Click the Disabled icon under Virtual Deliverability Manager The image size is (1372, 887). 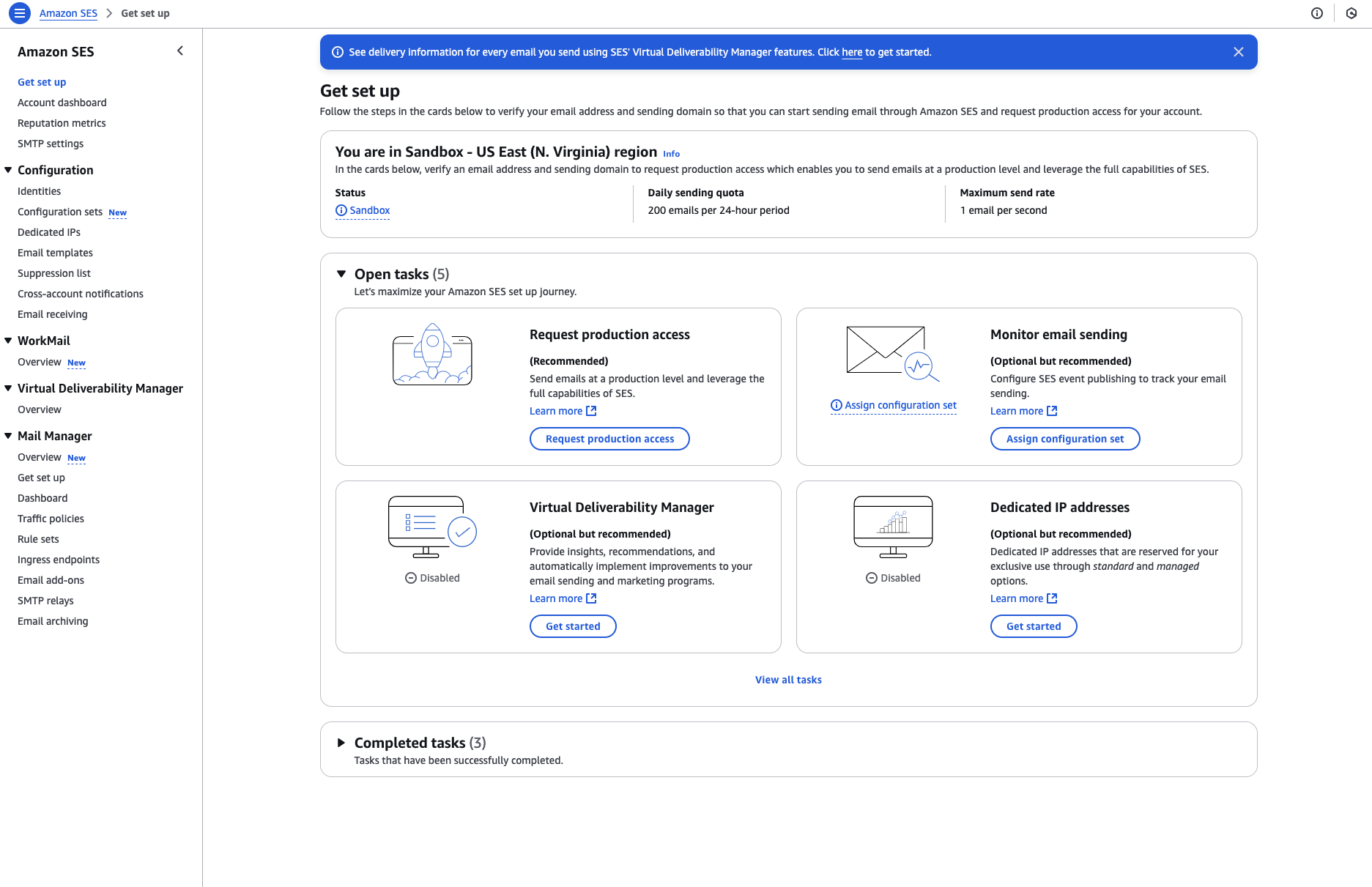click(411, 578)
